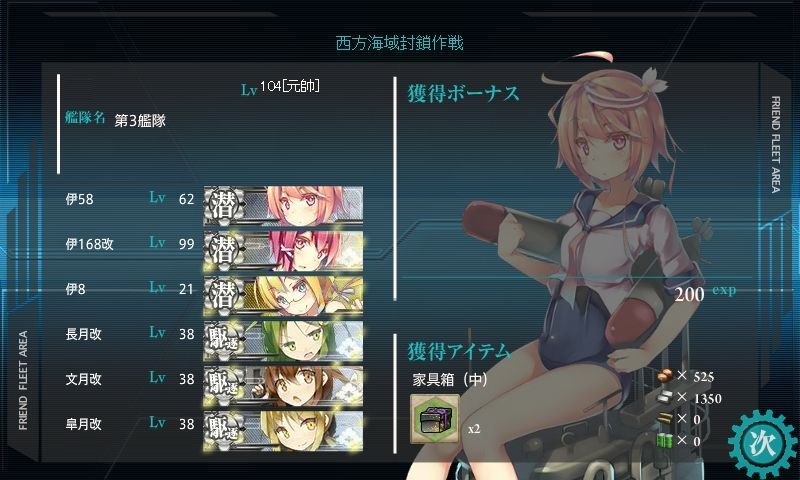Click the 長月改 destroyer banner
The width and height of the screenshot is (800, 480).
pyautogui.click(x=283, y=341)
